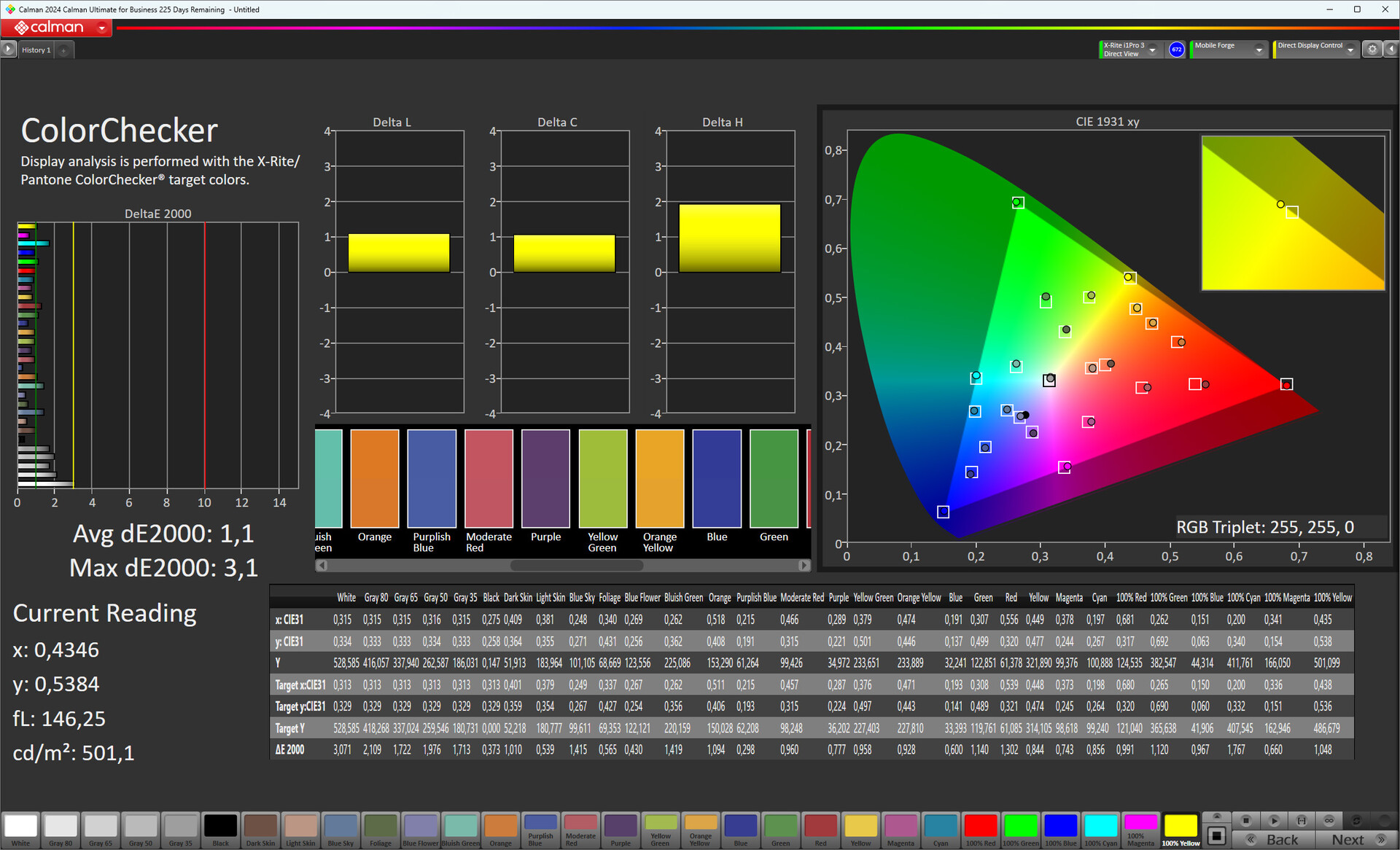Click the blue 672 meter timer badge
The height and width of the screenshot is (850, 1400).
coord(1176,49)
